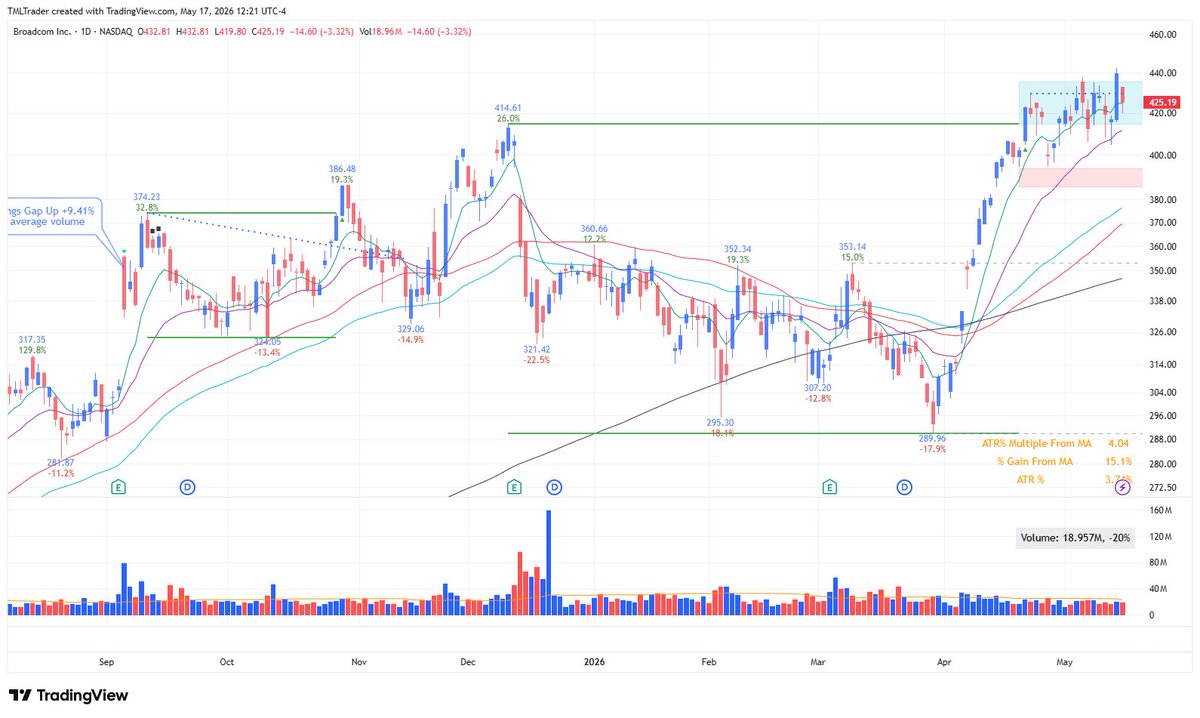
Task: Click the 317.35 pivot label
Action: 32,340
